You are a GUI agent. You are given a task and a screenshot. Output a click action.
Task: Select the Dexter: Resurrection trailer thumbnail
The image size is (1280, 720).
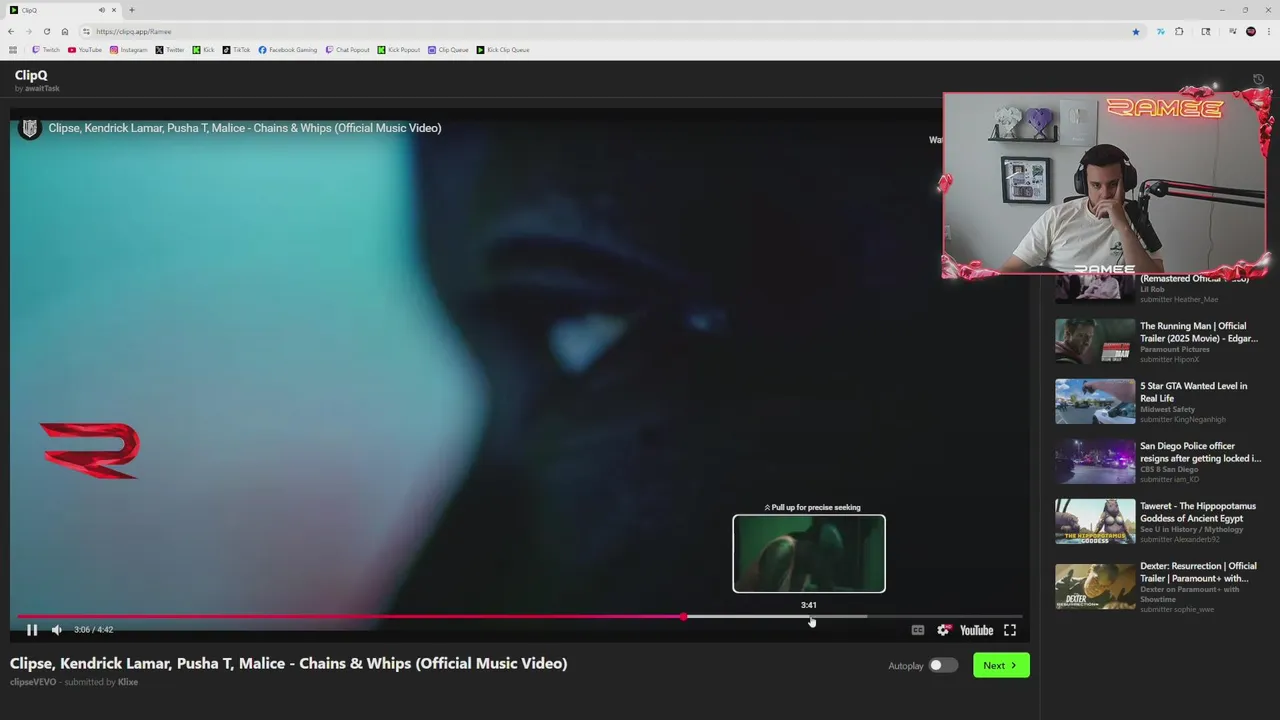(x=1095, y=587)
